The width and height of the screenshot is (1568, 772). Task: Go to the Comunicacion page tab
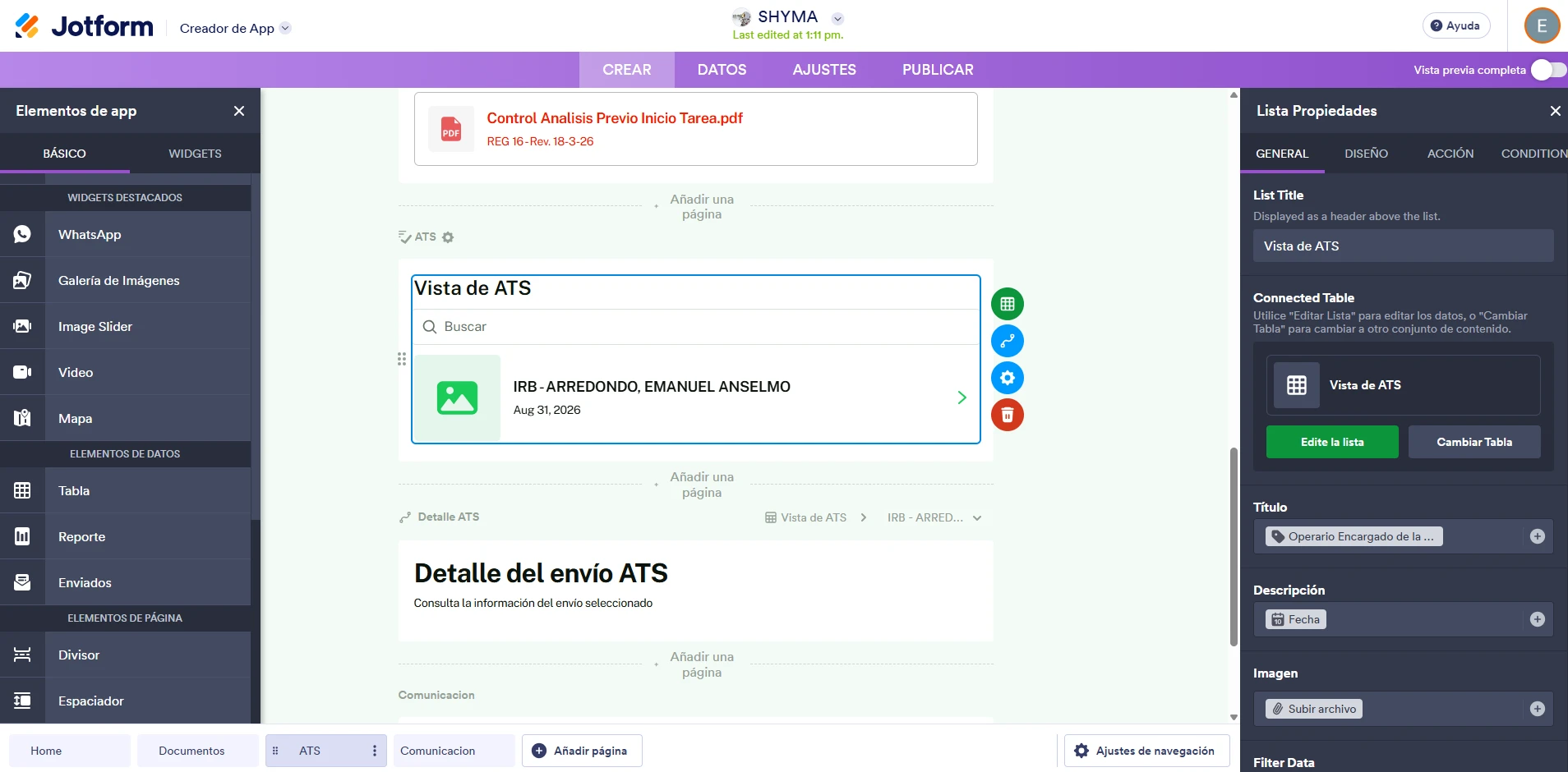(454, 751)
